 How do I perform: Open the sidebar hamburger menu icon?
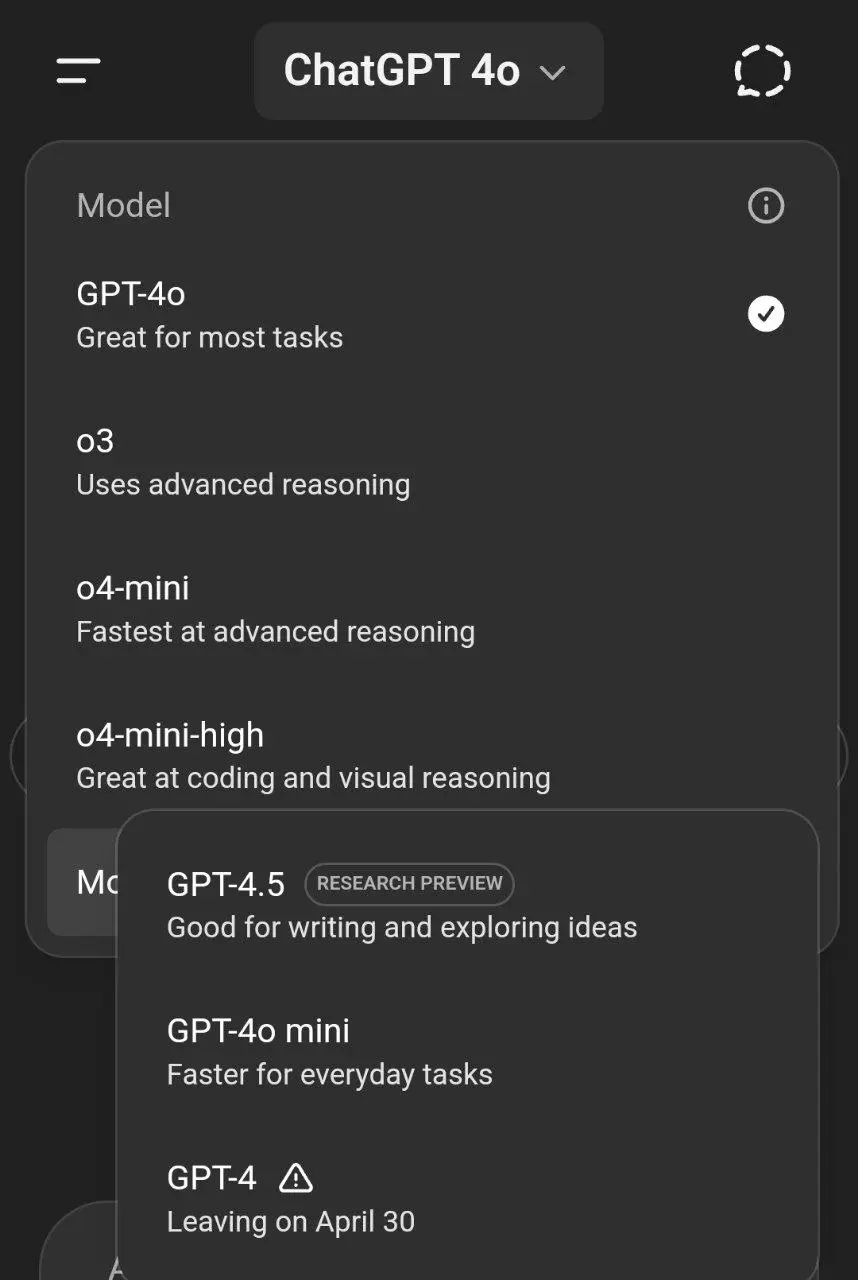click(78, 71)
